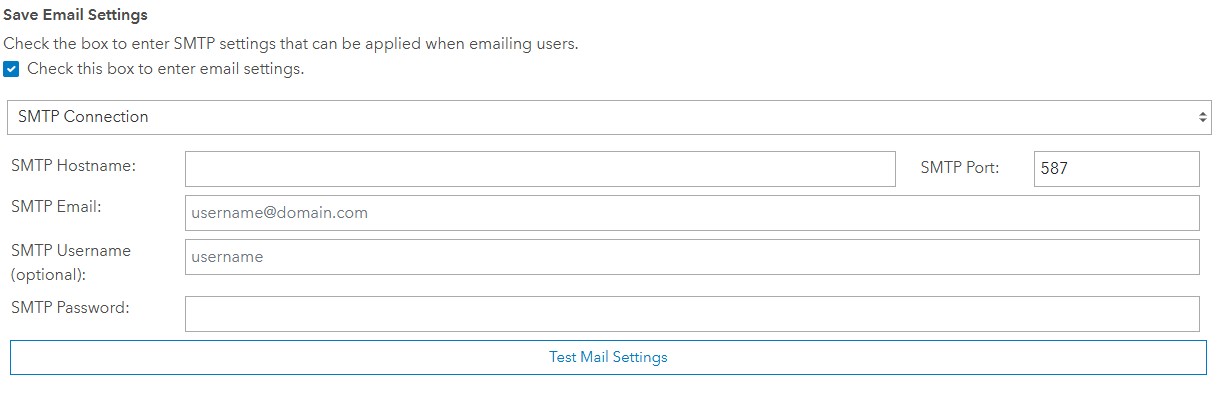Click the 'Save Email Settings' heading
Screen dimensions: 1217x403
tap(75, 15)
